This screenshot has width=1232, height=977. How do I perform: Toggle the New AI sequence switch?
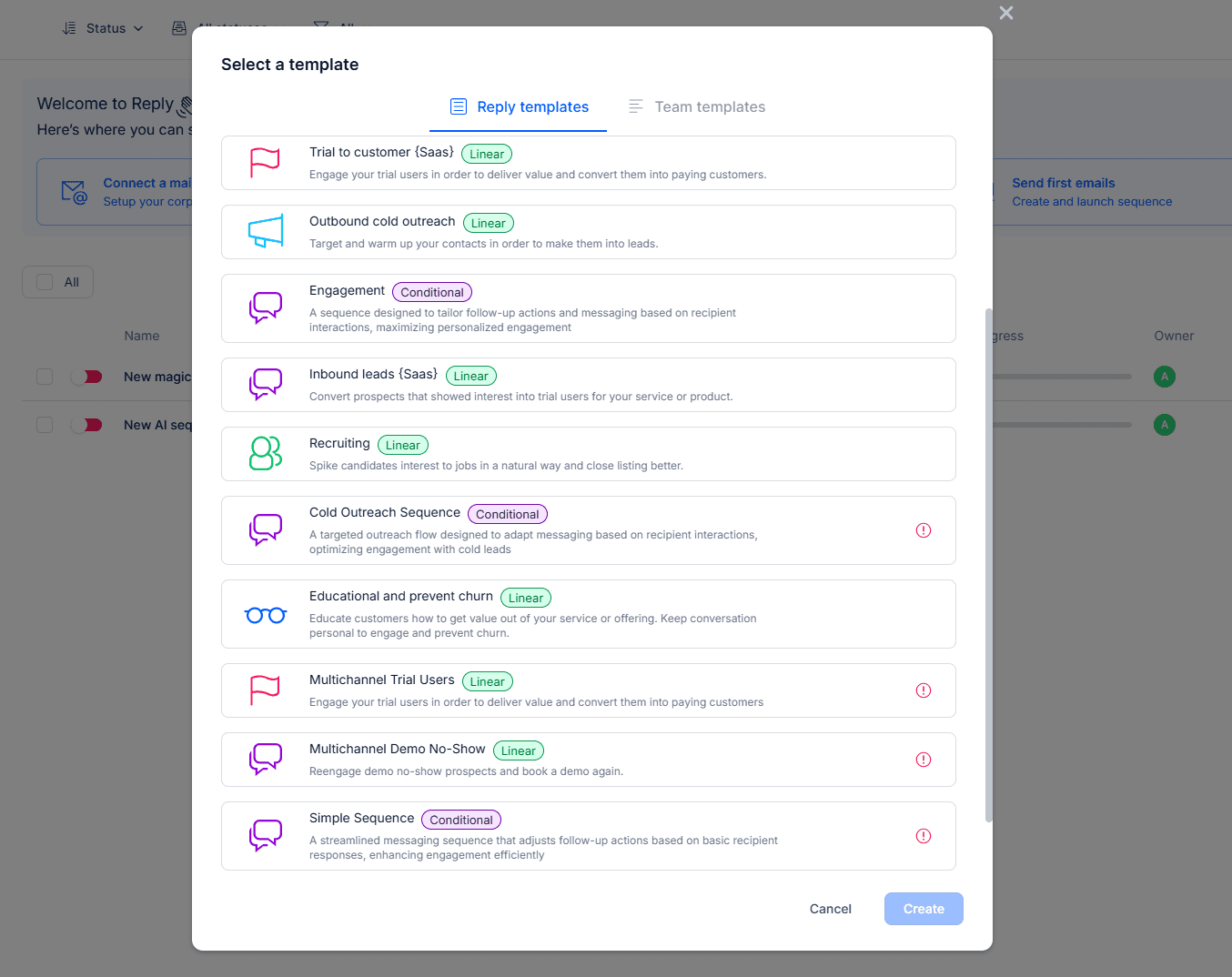[87, 425]
